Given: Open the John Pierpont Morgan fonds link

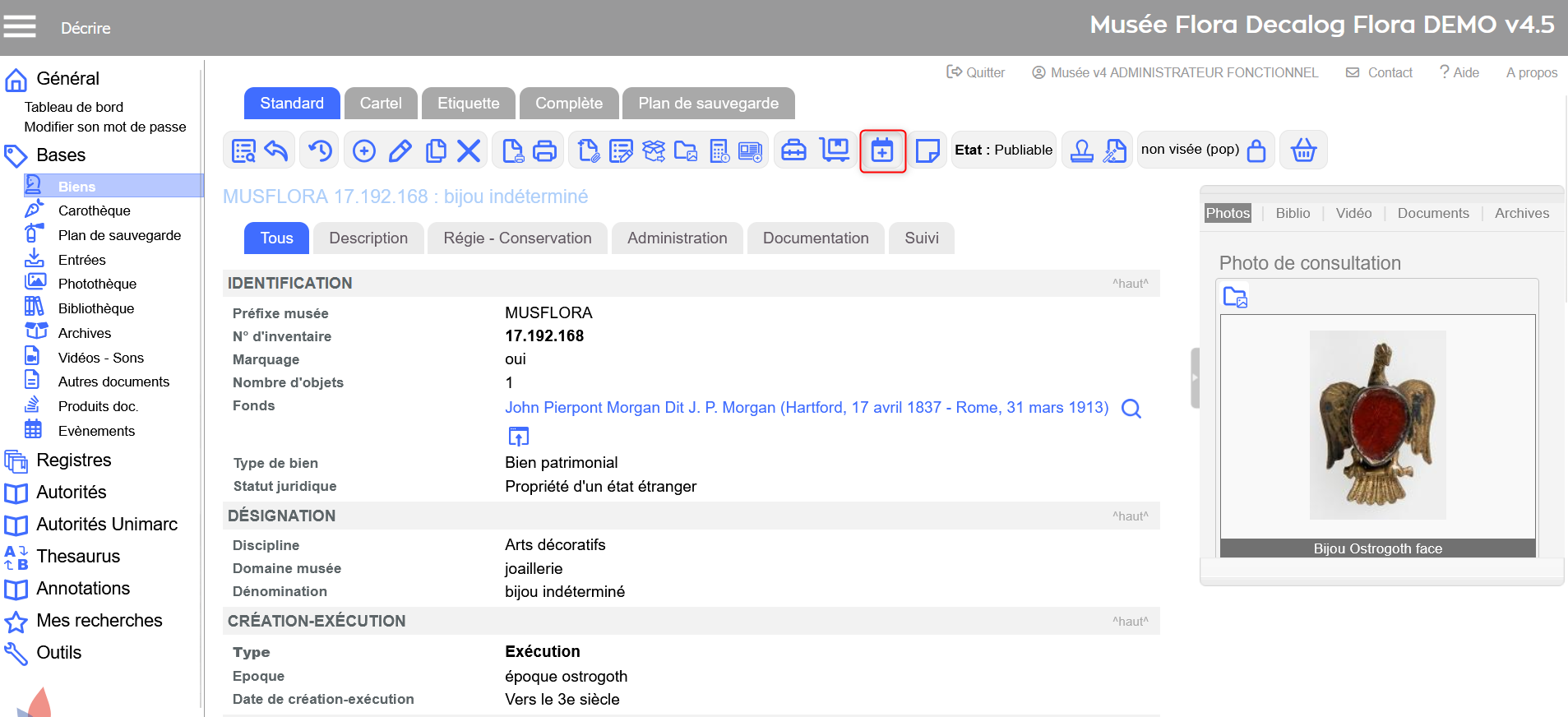Looking at the screenshot, I should pos(806,408).
